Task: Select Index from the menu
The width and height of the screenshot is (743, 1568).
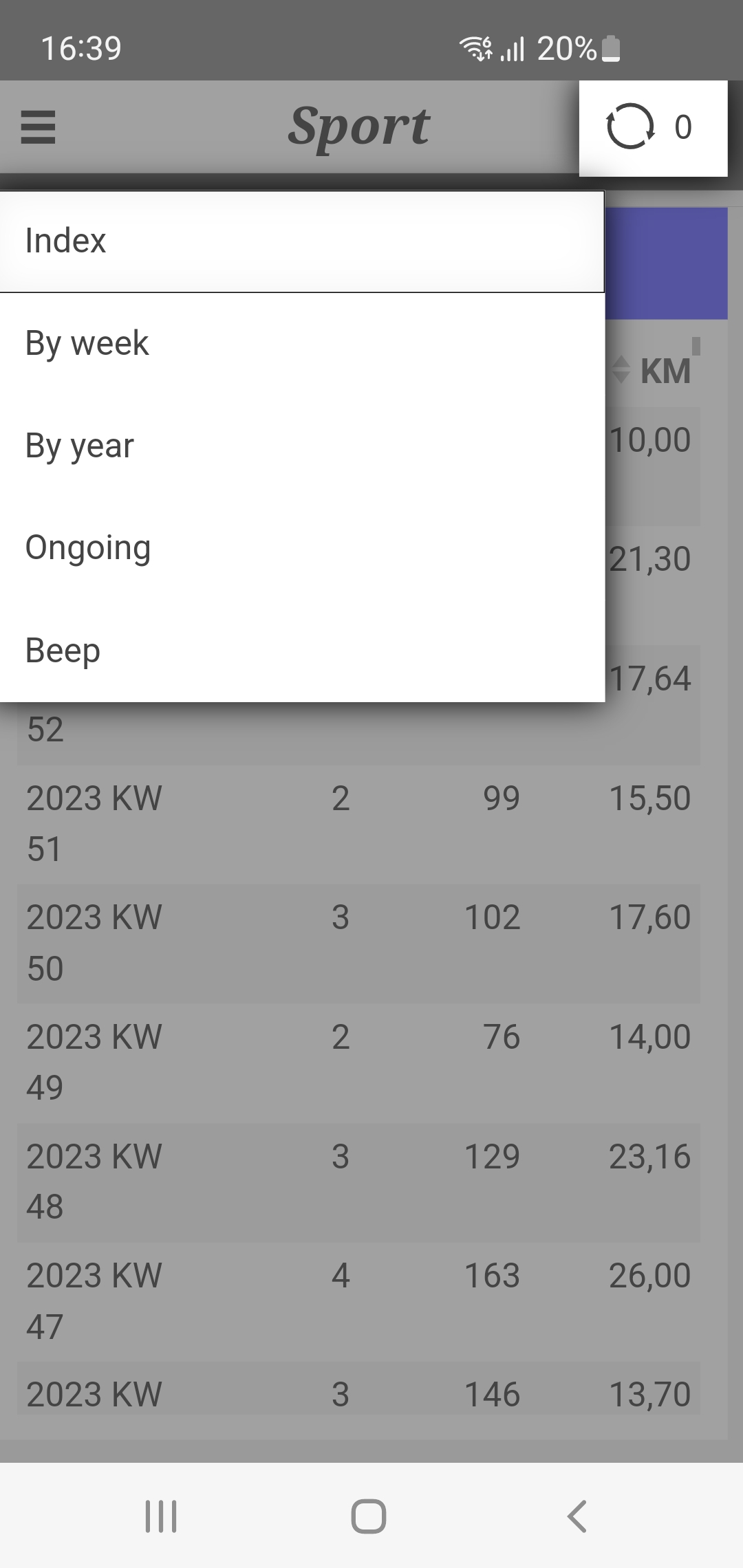Action: coord(301,241)
